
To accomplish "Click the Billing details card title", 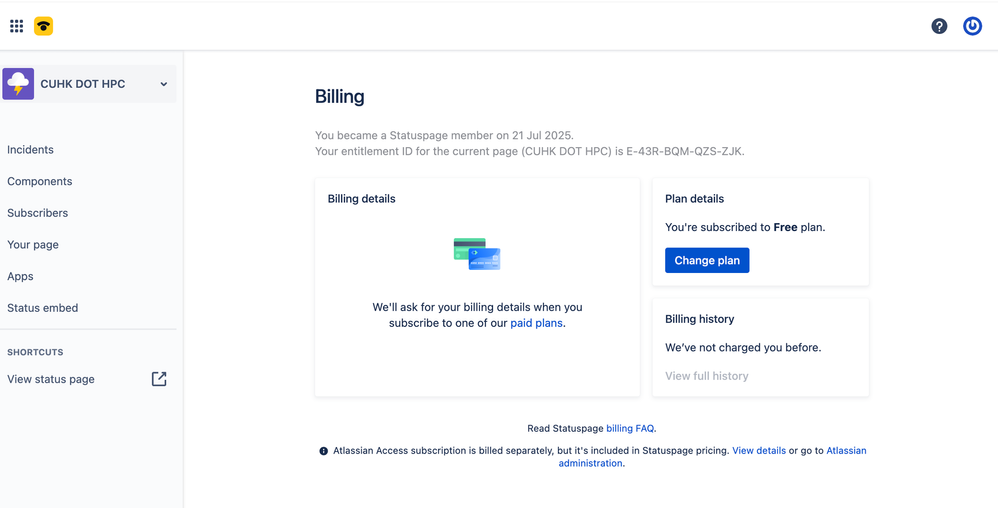I will [362, 199].
